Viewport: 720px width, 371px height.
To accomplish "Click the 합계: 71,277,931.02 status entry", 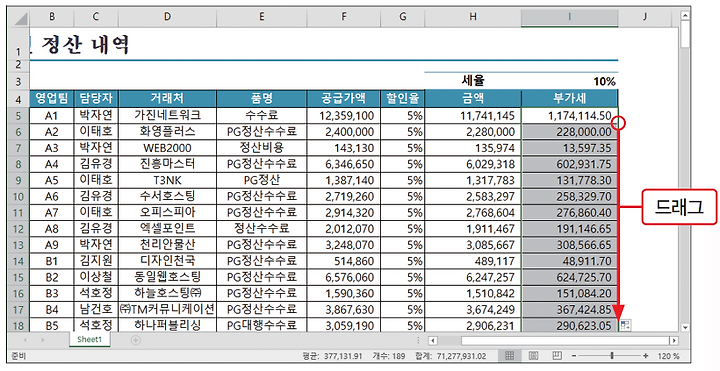I will (450, 356).
